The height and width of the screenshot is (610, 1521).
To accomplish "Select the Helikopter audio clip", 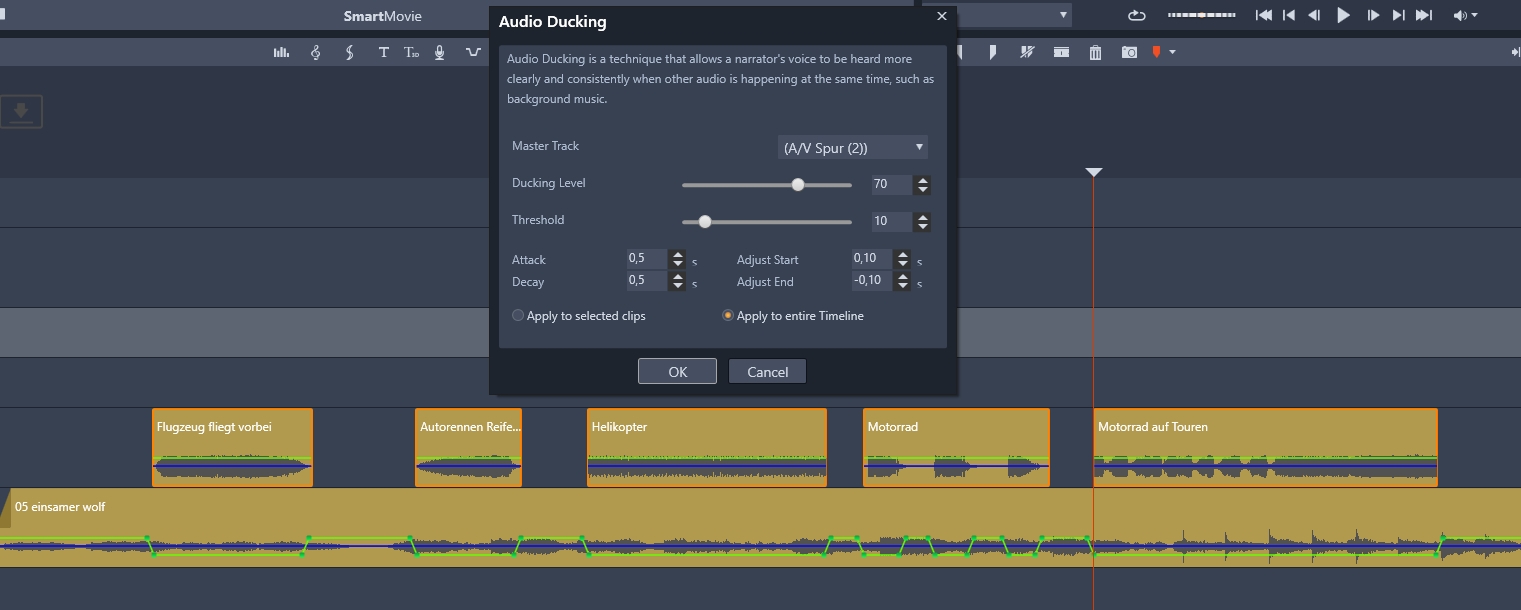I will [707, 447].
